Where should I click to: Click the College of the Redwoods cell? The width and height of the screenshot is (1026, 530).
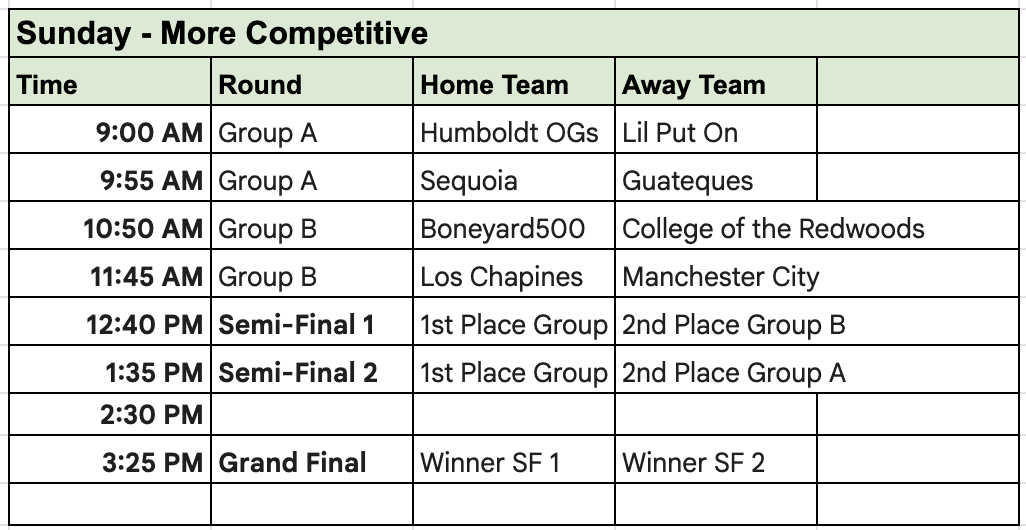tap(772, 229)
